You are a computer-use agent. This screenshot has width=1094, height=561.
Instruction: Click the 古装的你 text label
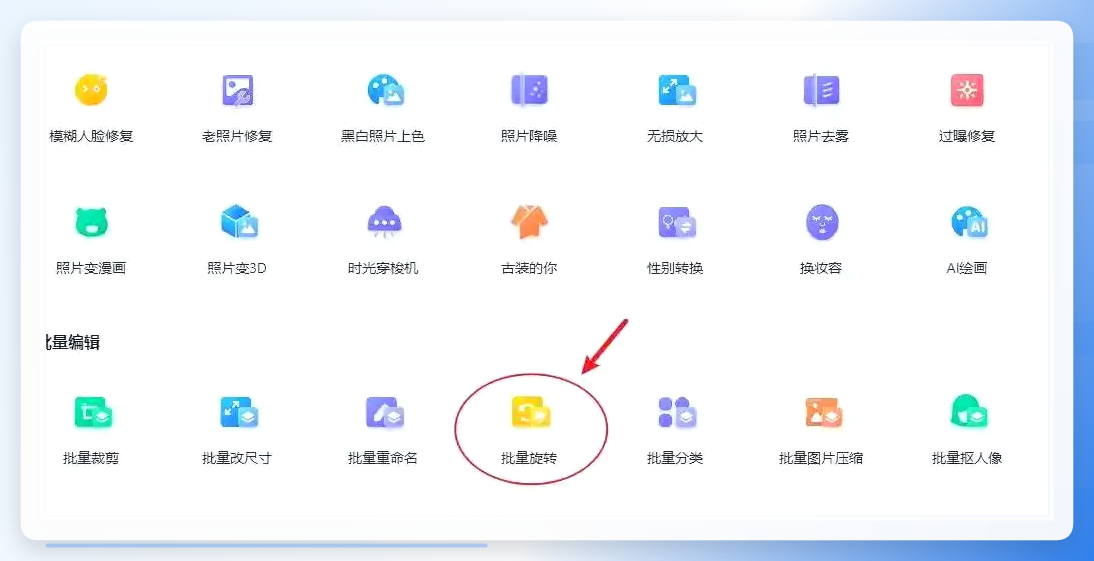(x=529, y=268)
